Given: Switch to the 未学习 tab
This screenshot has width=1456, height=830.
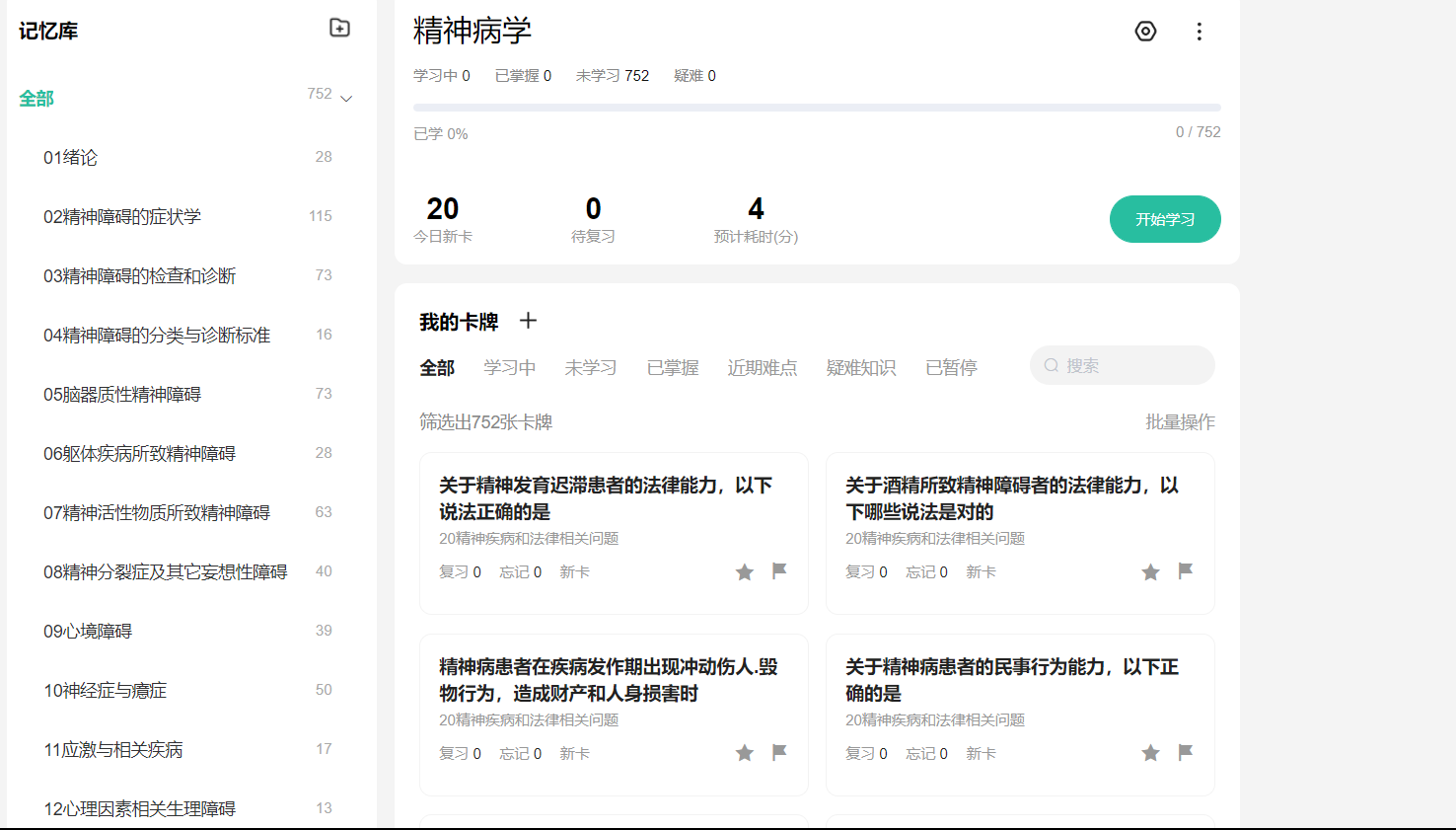Looking at the screenshot, I should click(591, 368).
